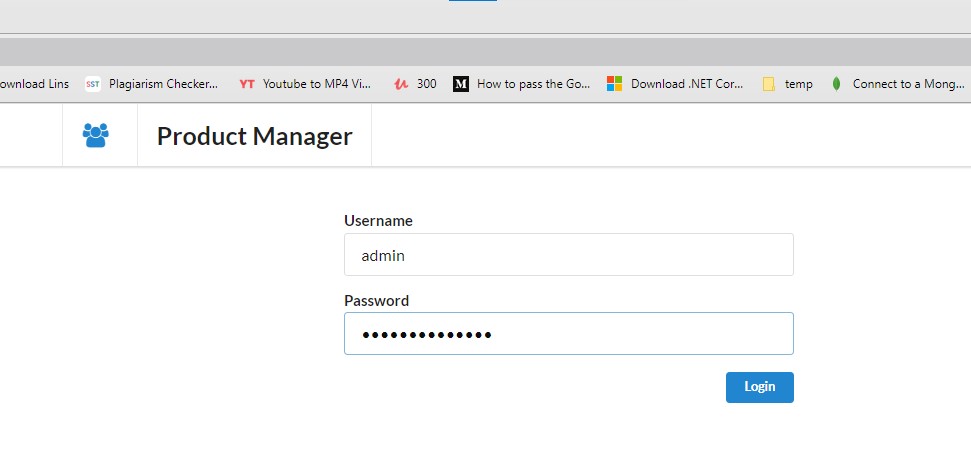971x463 pixels.
Task: Click the Product Manager header title
Action: [254, 136]
